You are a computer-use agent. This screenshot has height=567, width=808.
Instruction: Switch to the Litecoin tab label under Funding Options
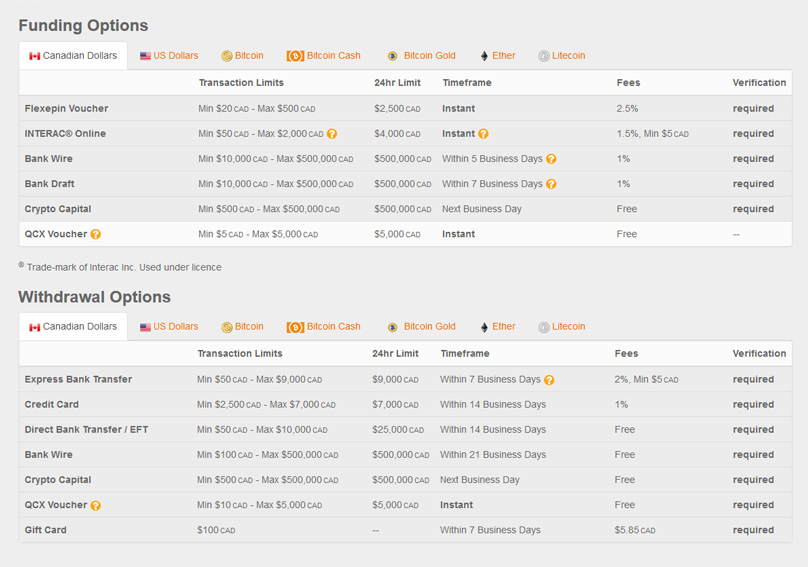(568, 56)
